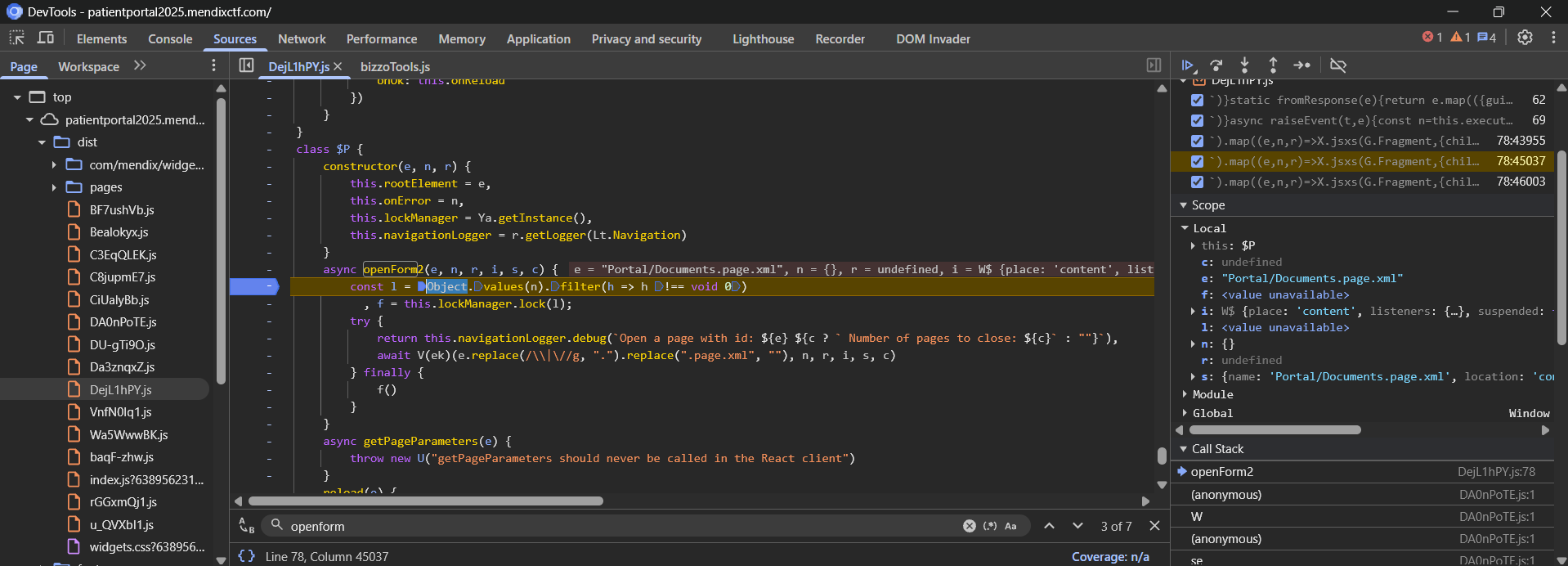
Task: Click the pretty print braces icon
Action: click(246, 556)
